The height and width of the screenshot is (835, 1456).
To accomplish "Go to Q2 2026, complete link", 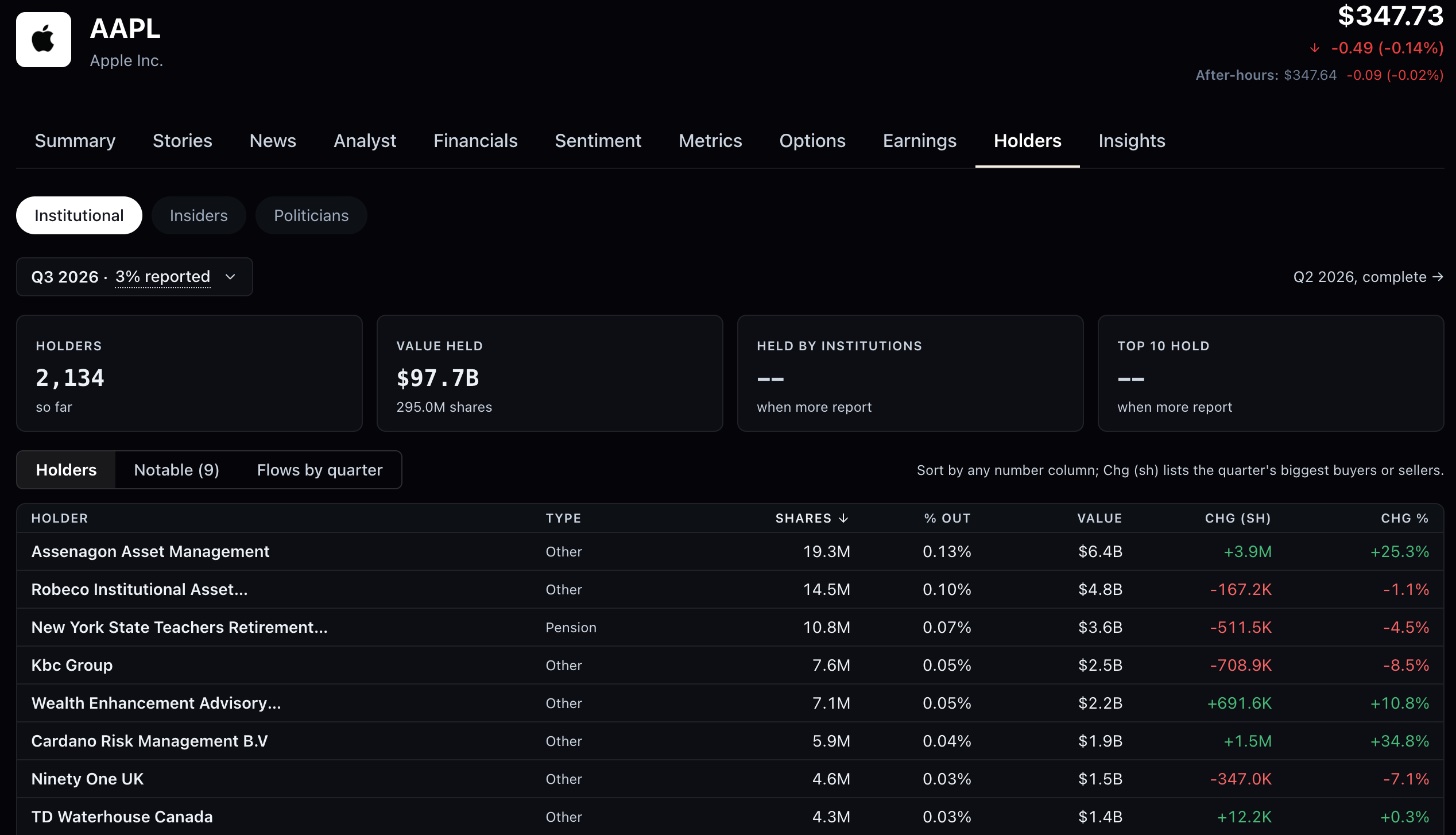I will click(1368, 277).
